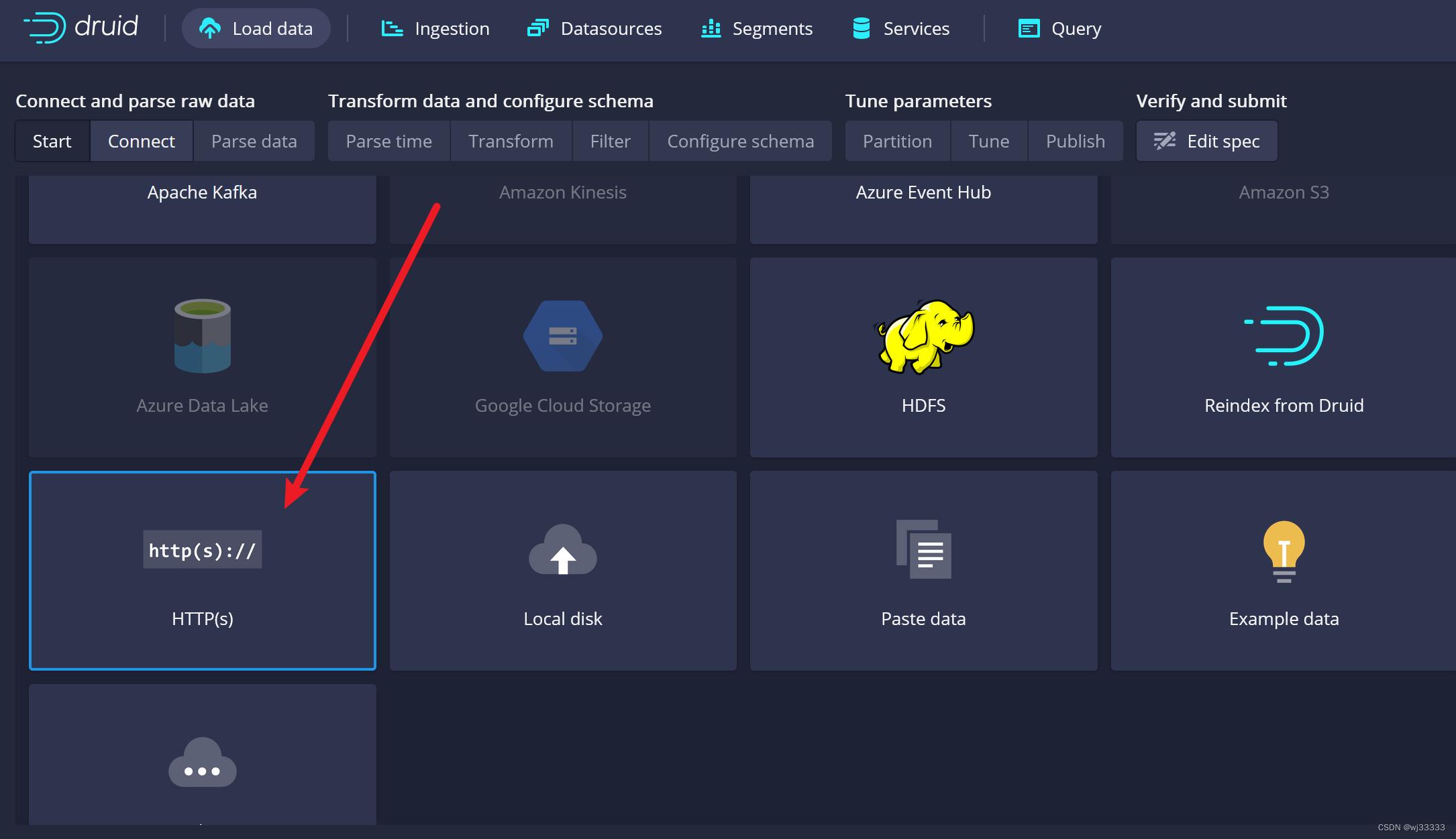This screenshot has width=1456, height=839.
Task: Go to the Publish step
Action: coord(1076,141)
